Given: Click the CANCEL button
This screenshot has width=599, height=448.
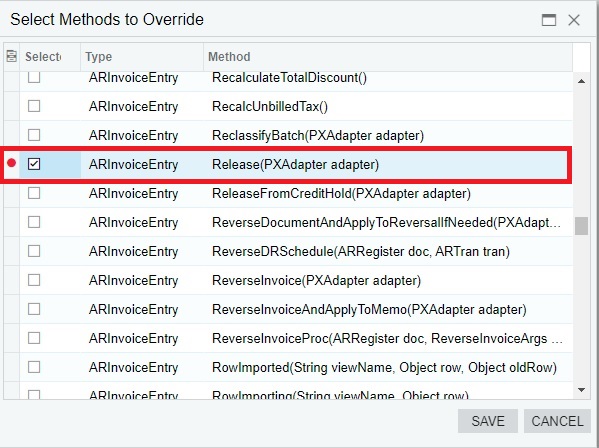Looking at the screenshot, I should pyautogui.click(x=557, y=421).
